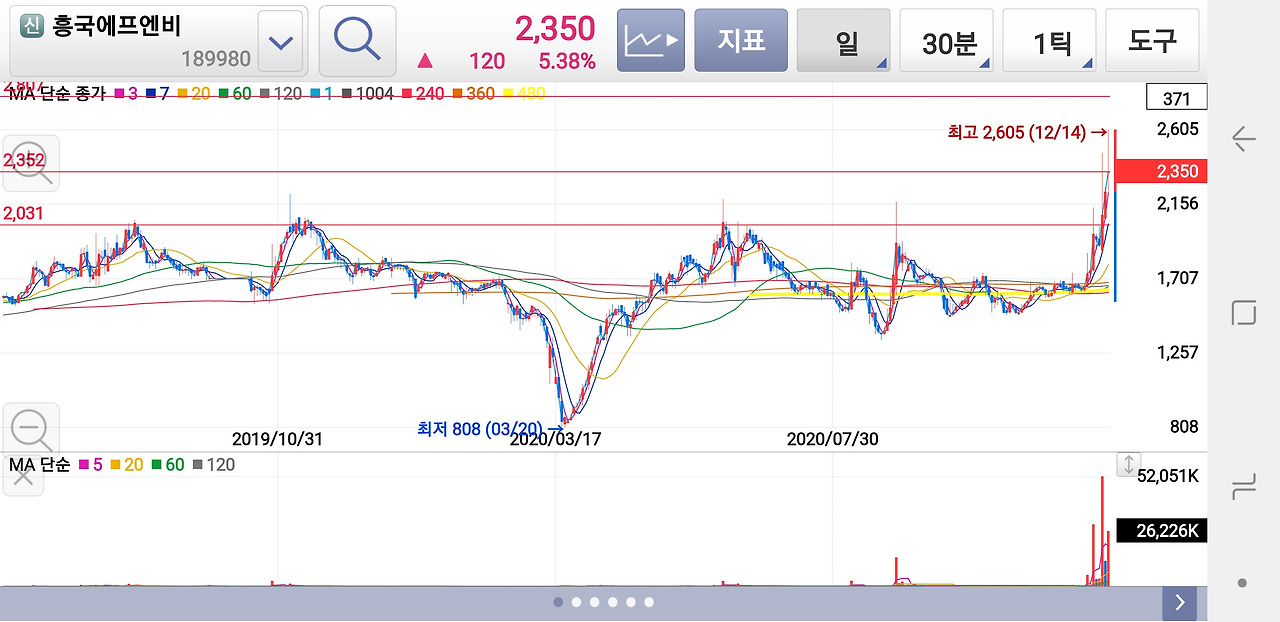The width and height of the screenshot is (1280, 622).
Task: Click MA 1004 dark legend entry
Action: (x=367, y=94)
